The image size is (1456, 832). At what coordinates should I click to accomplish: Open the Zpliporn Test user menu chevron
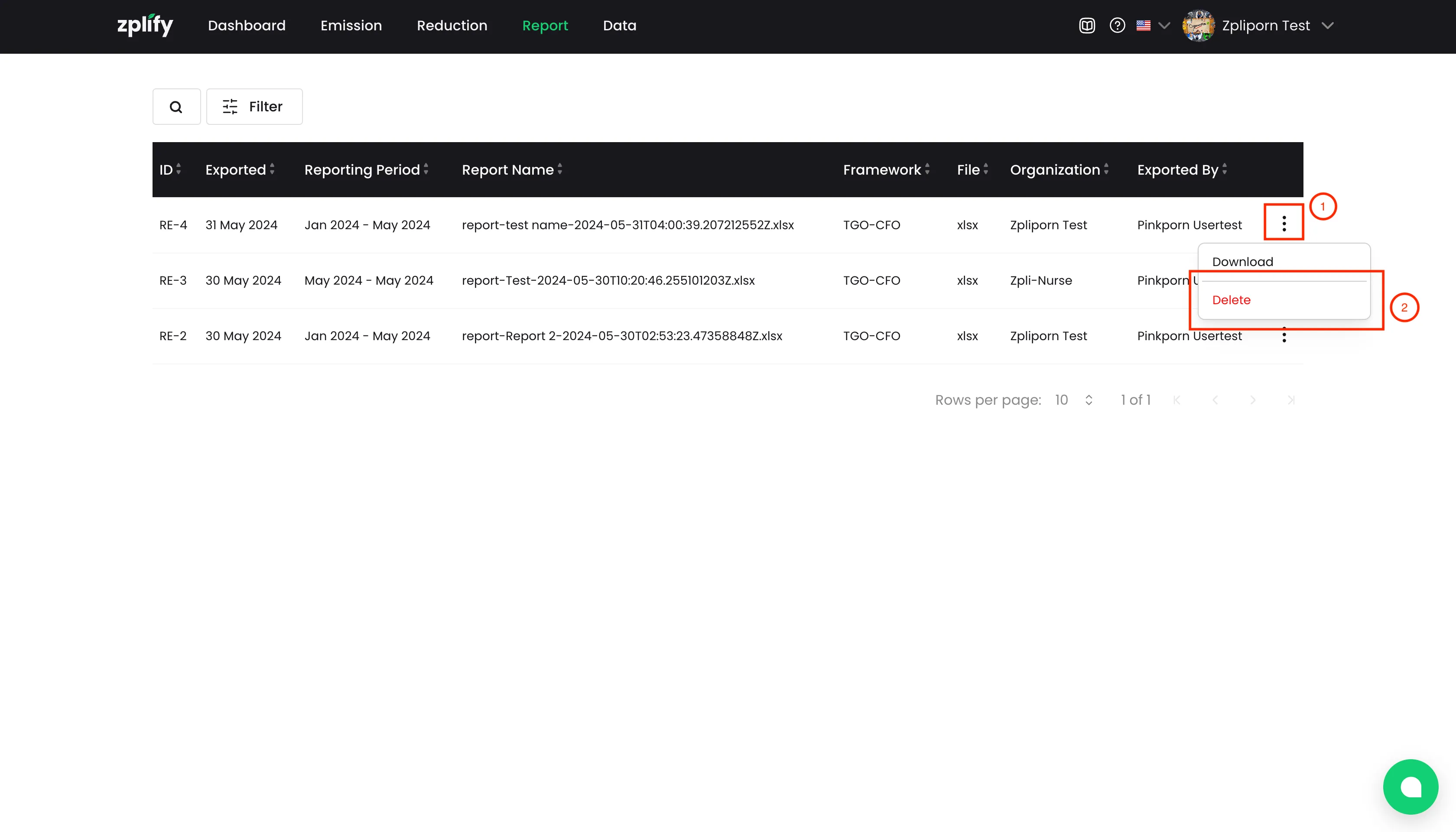click(1327, 26)
